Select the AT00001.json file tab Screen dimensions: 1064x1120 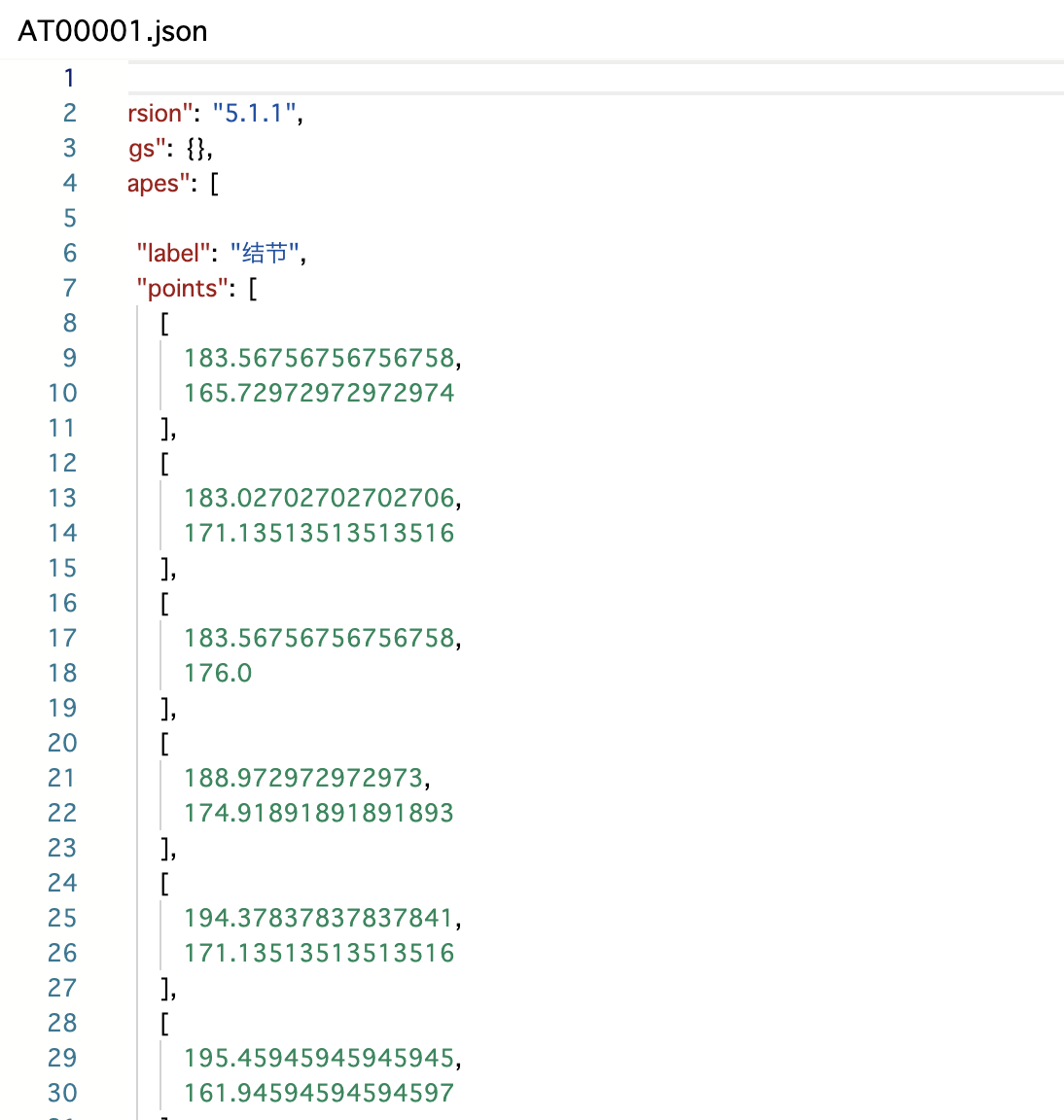coord(112,31)
